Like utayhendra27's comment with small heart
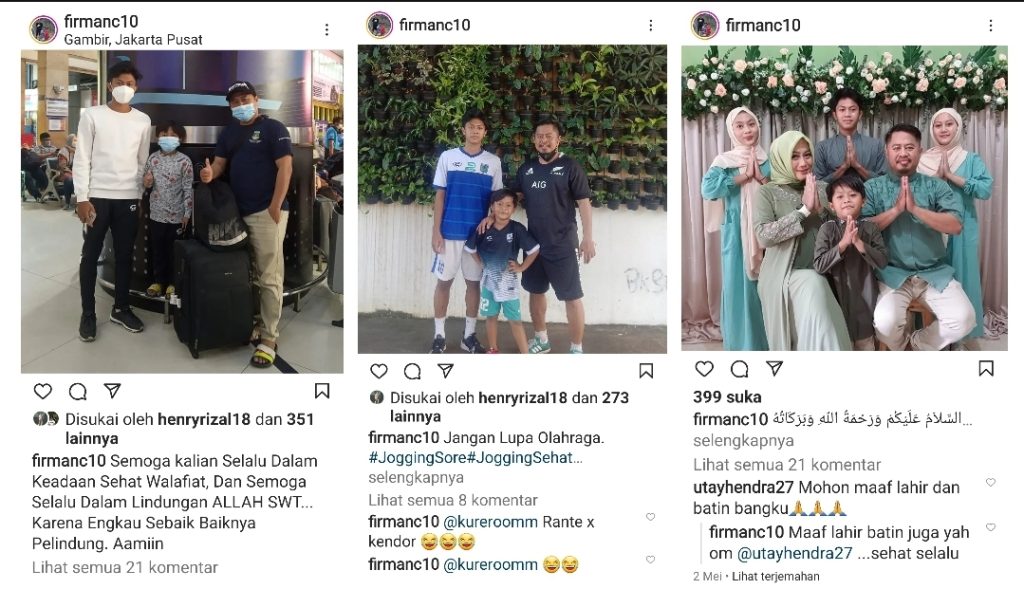The height and width of the screenshot is (589, 1024). tap(991, 483)
